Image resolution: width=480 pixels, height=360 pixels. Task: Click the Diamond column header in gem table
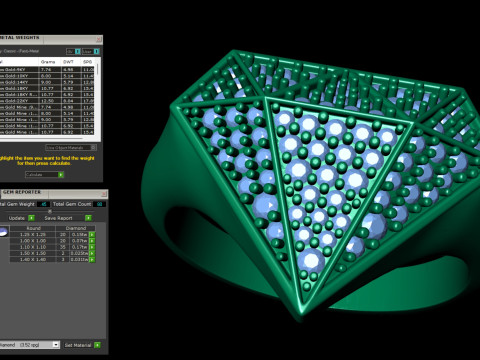coord(76,228)
